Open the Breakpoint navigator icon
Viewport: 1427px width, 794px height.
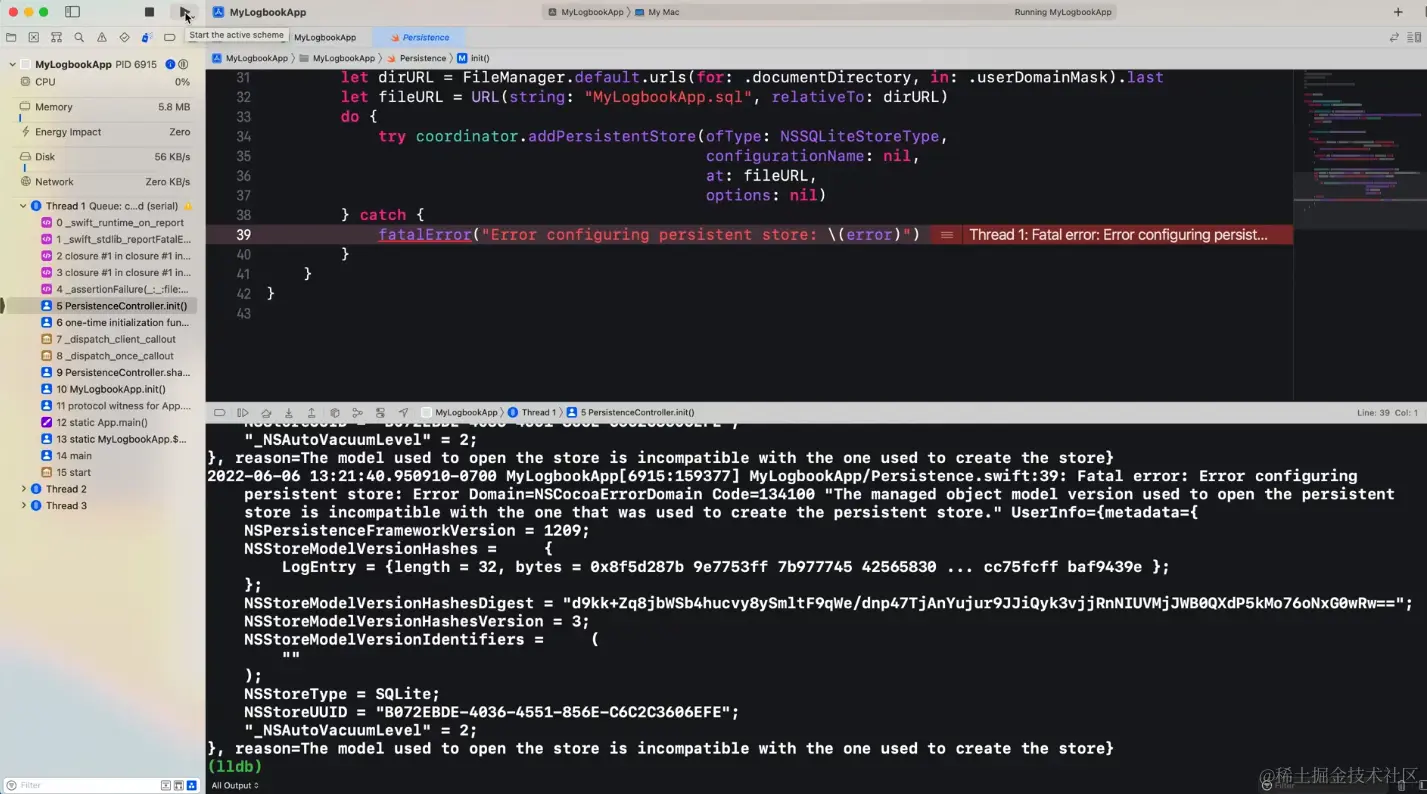[x=170, y=37]
